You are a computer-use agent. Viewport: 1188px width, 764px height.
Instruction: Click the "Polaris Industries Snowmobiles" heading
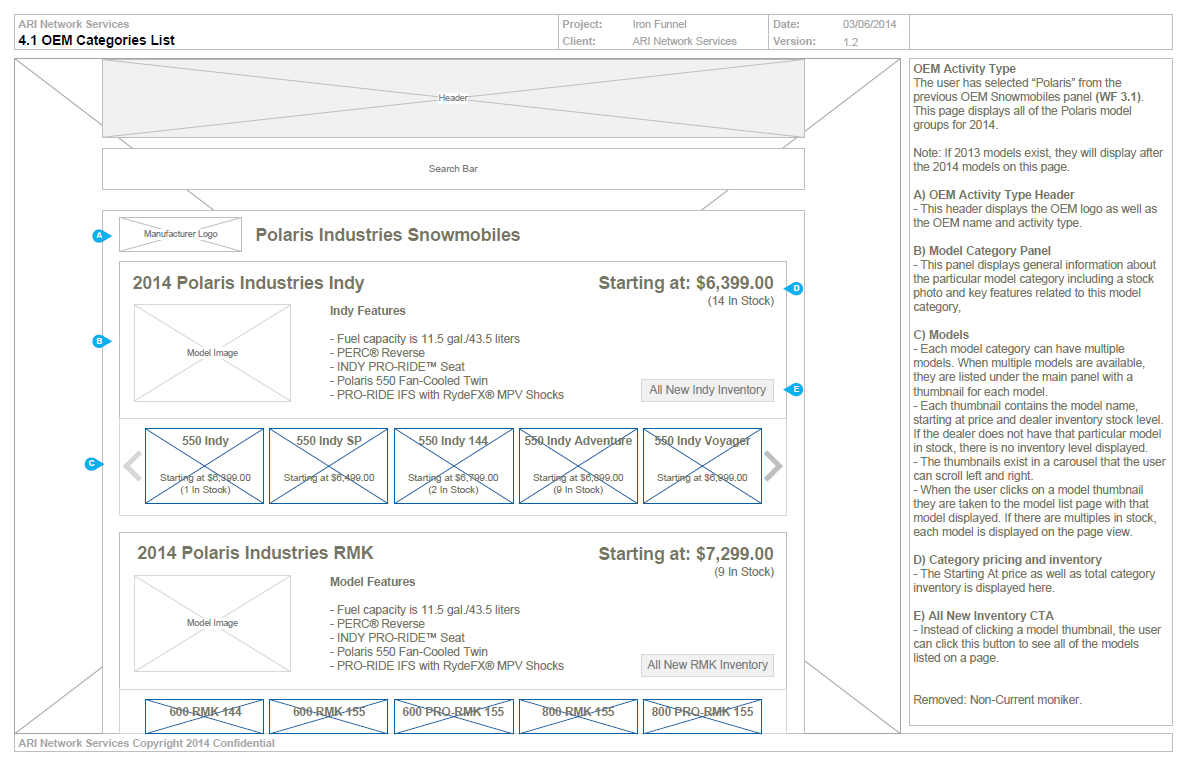click(x=388, y=235)
